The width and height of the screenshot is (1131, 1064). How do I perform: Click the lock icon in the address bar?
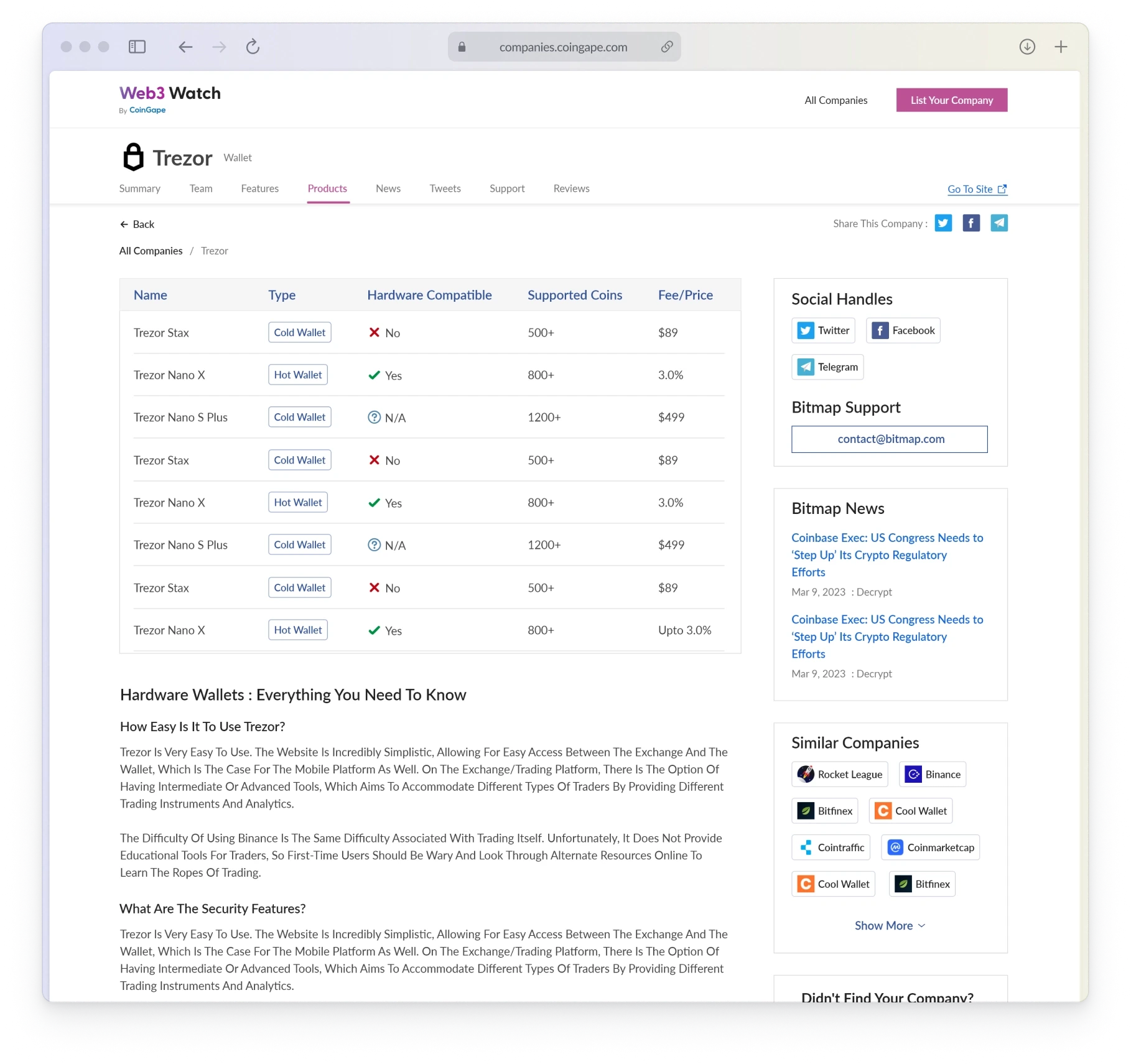tap(462, 47)
